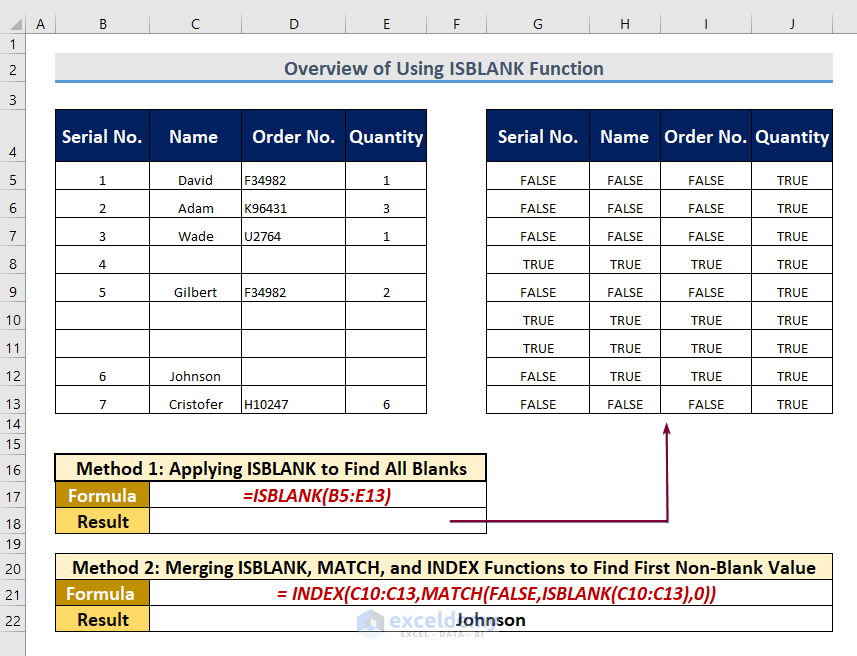
Task: Click the Select All corner triangle
Action: 15,24
